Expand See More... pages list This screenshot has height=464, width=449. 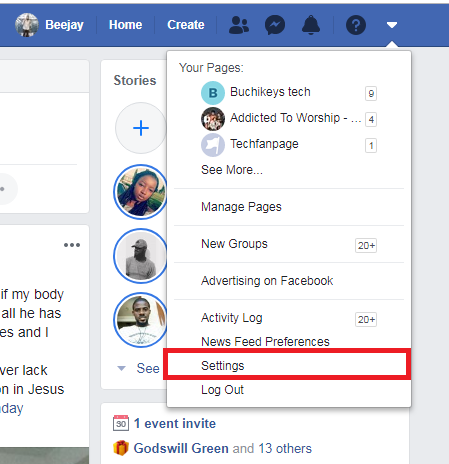232,170
